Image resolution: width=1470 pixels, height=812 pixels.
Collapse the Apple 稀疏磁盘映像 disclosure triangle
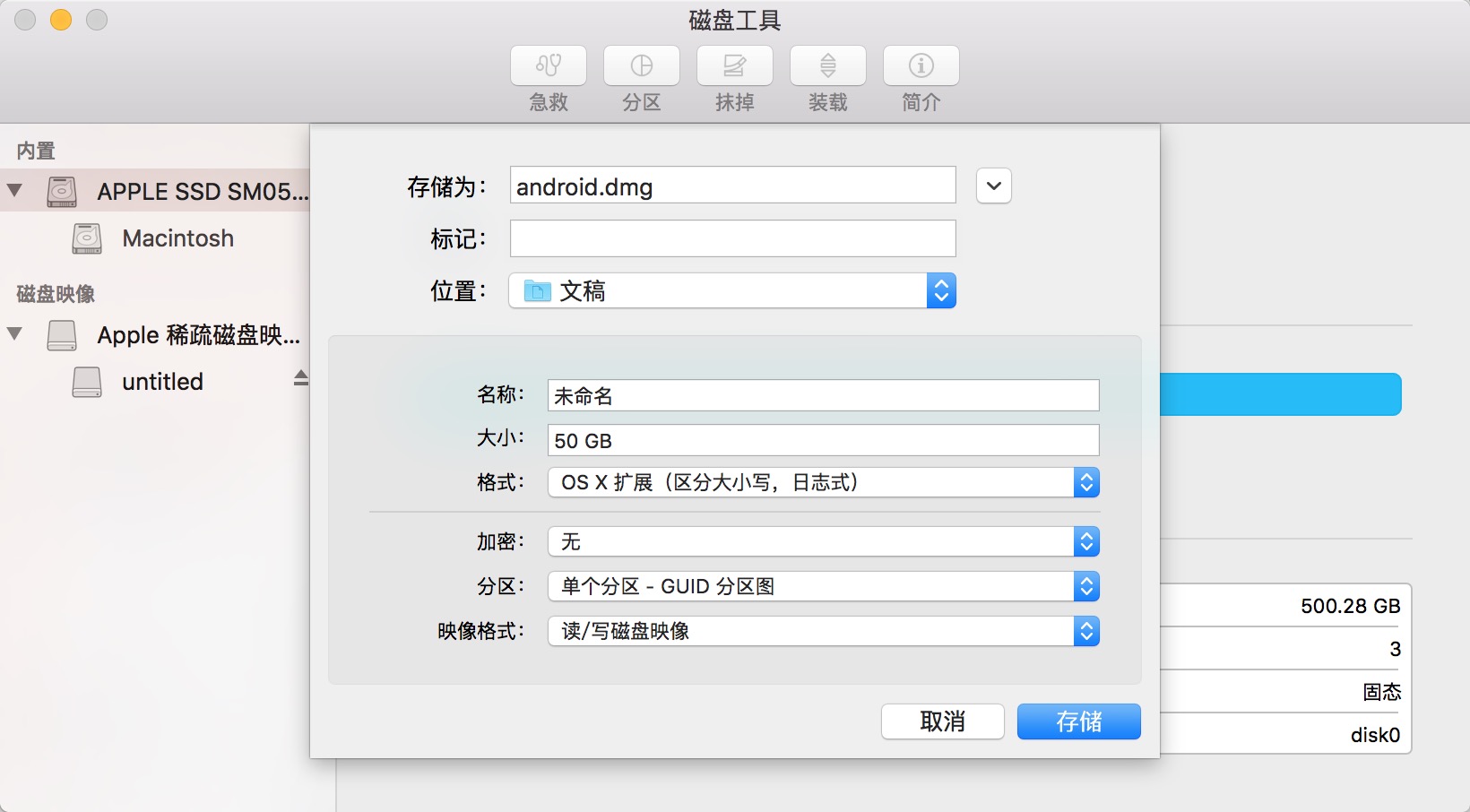[14, 333]
